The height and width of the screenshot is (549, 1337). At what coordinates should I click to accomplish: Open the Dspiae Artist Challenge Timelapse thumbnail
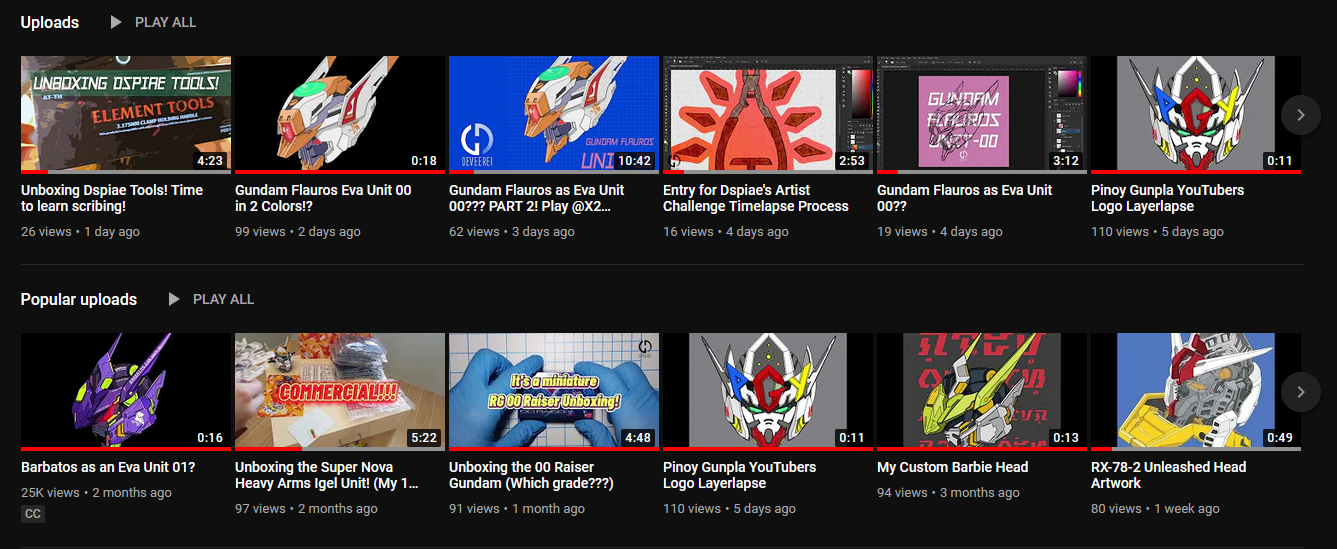[768, 115]
